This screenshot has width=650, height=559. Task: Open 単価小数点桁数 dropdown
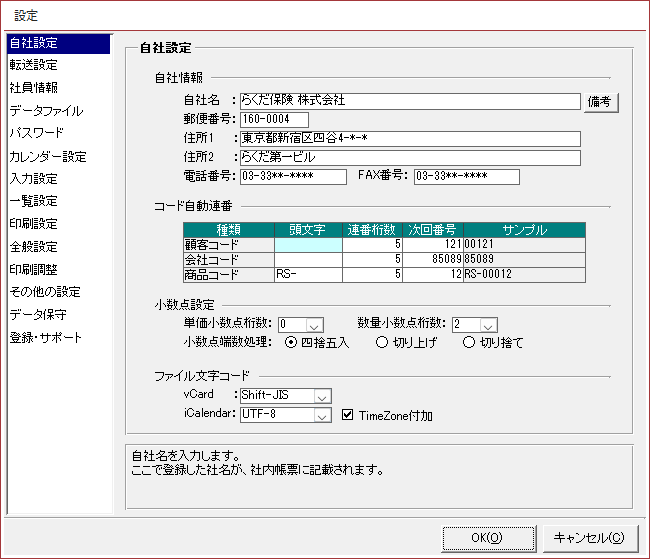tap(315, 324)
